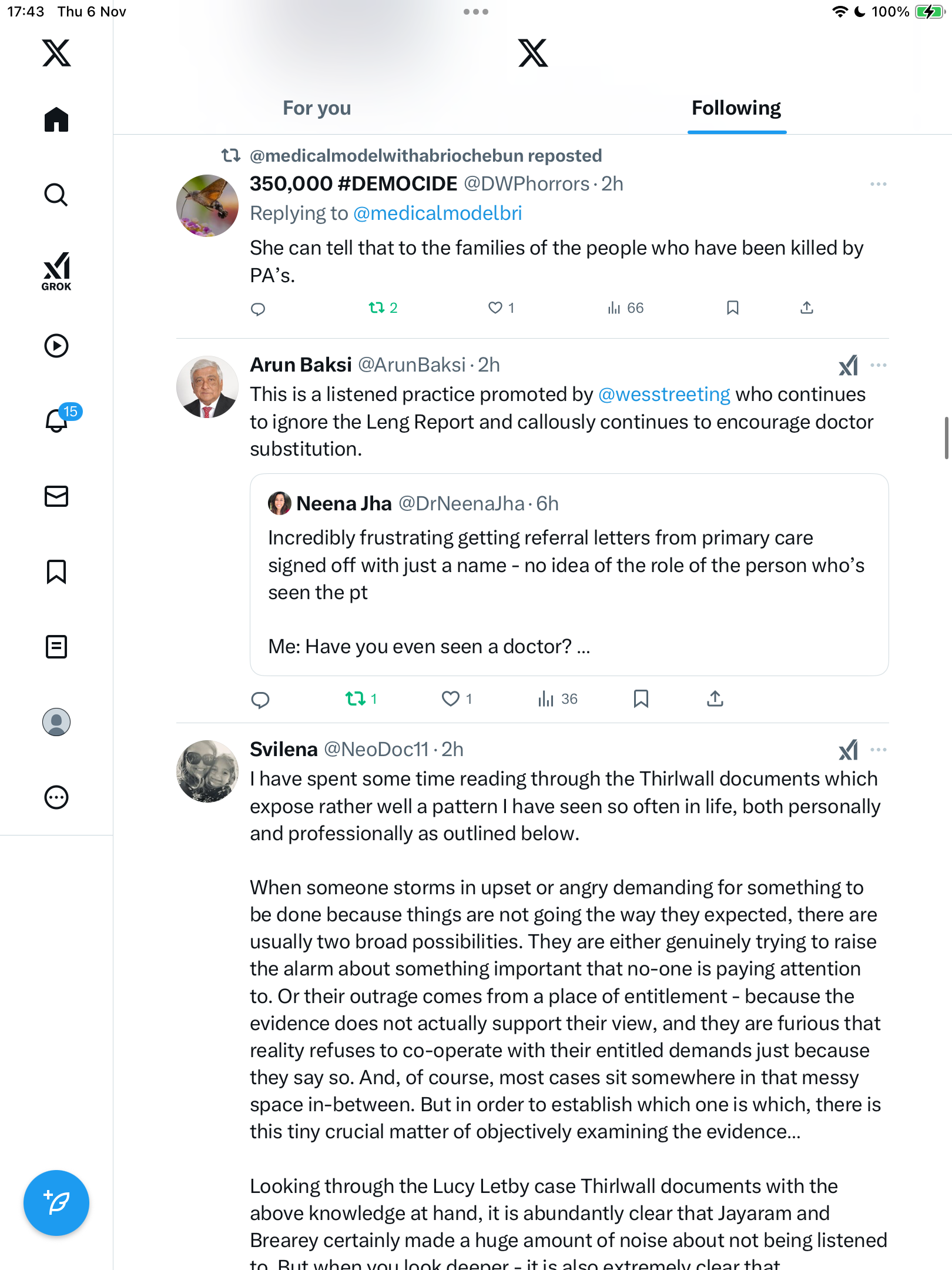Switch to the For you tab

point(317,108)
